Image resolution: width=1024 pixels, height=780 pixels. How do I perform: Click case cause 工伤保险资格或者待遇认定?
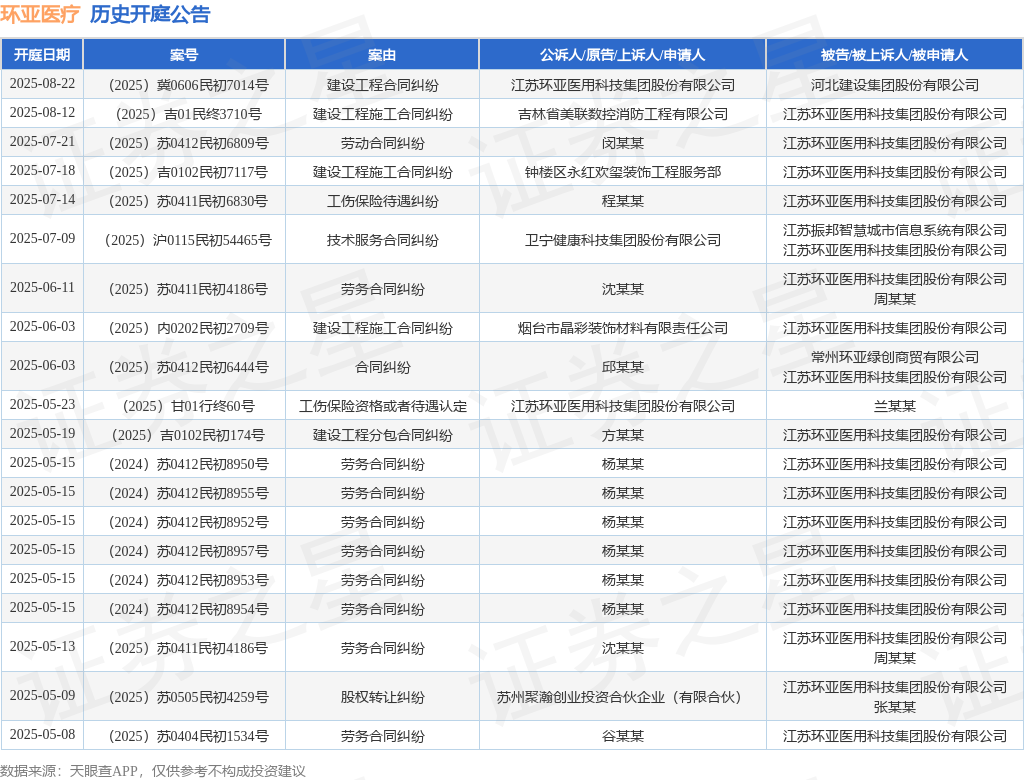point(383,406)
